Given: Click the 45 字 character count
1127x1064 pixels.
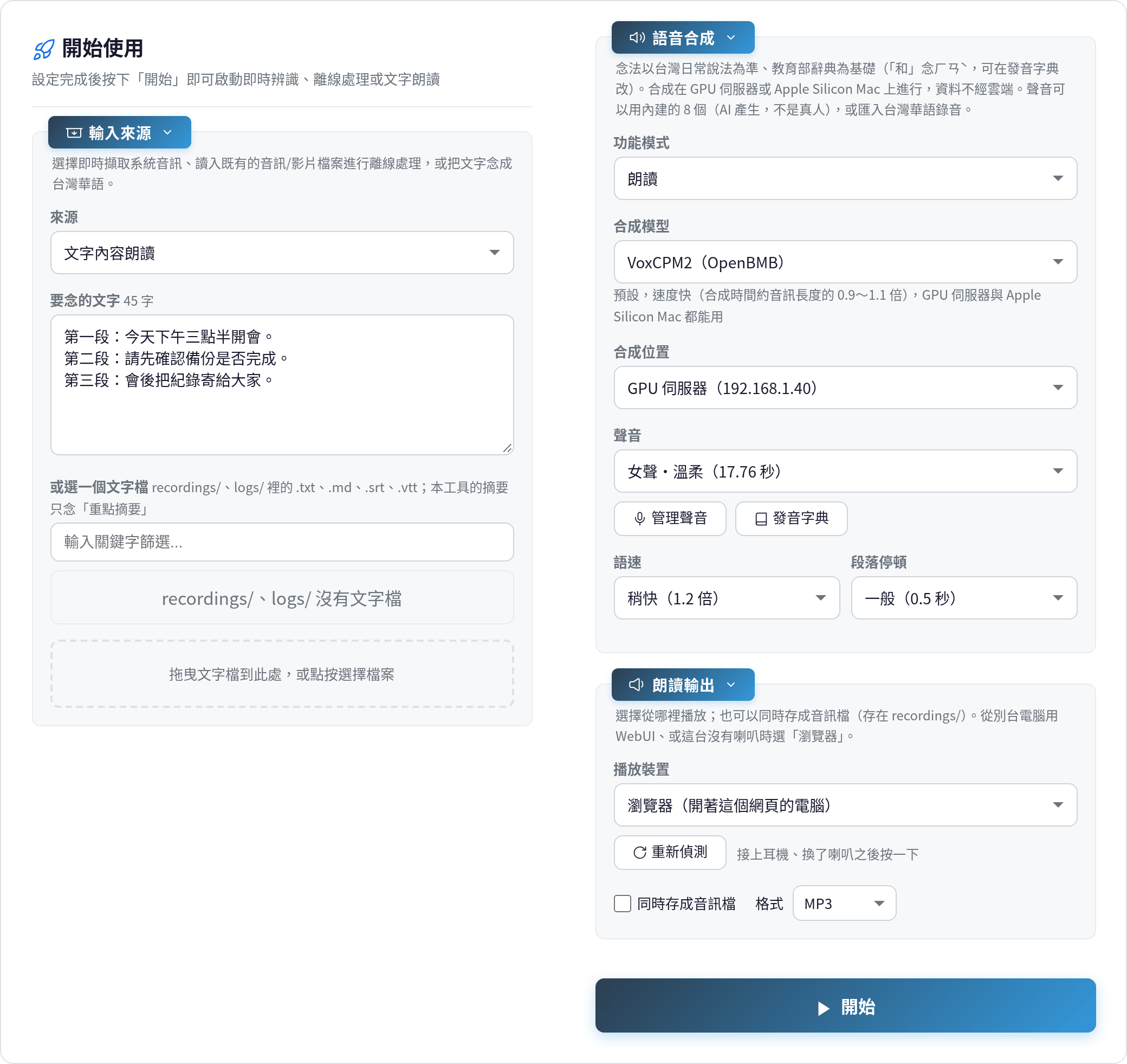Looking at the screenshot, I should [138, 301].
